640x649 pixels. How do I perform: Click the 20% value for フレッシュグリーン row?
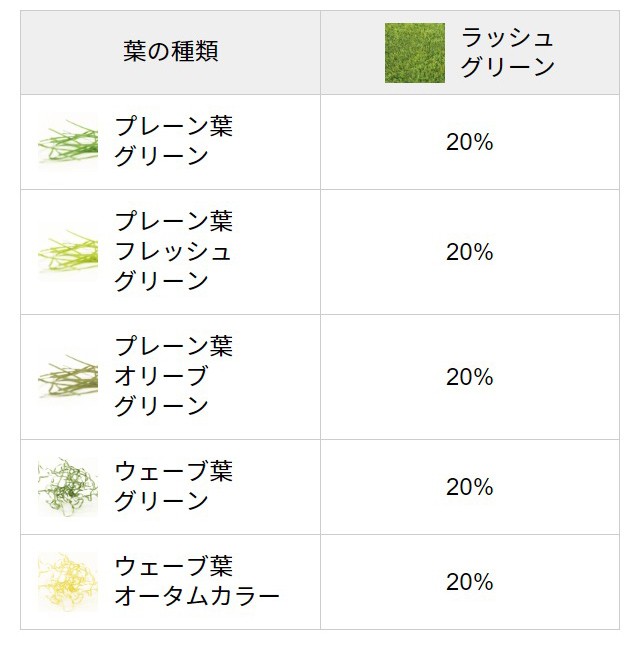click(x=470, y=252)
